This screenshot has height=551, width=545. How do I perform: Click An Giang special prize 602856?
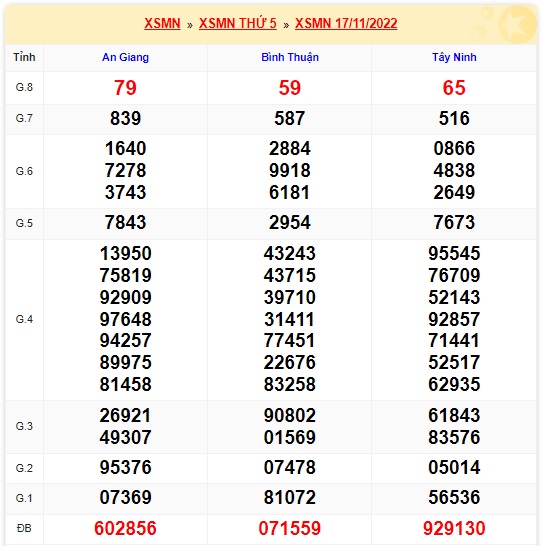click(x=125, y=528)
